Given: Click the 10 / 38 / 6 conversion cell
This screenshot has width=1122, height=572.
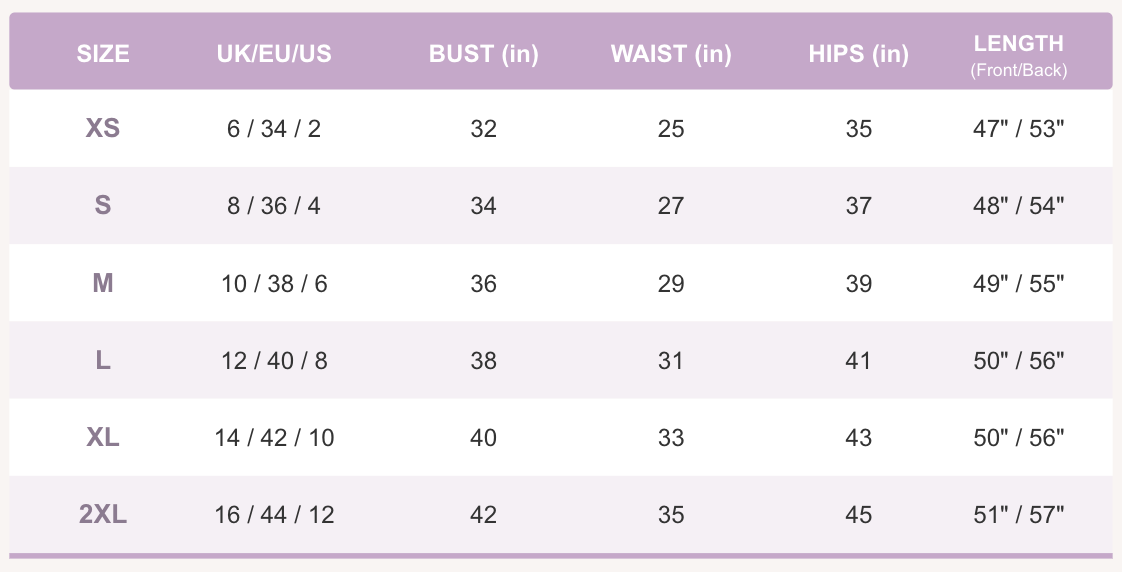Looking at the screenshot, I should pyautogui.click(x=274, y=284).
